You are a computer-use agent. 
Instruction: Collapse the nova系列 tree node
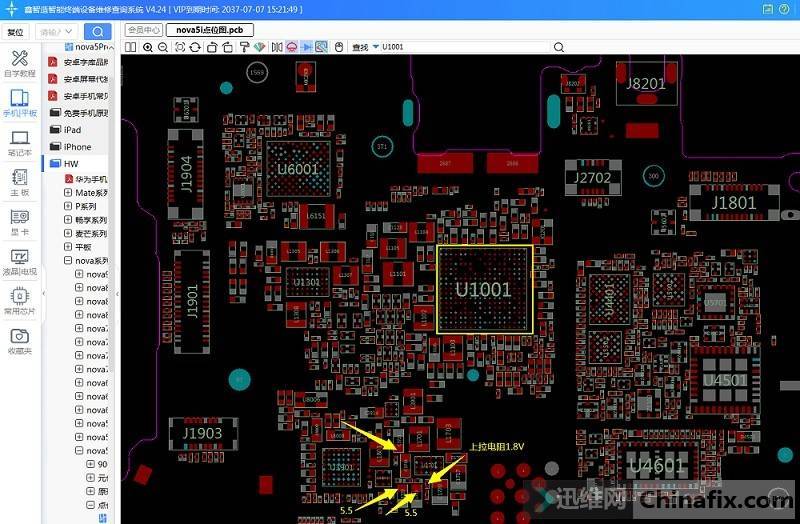68,260
